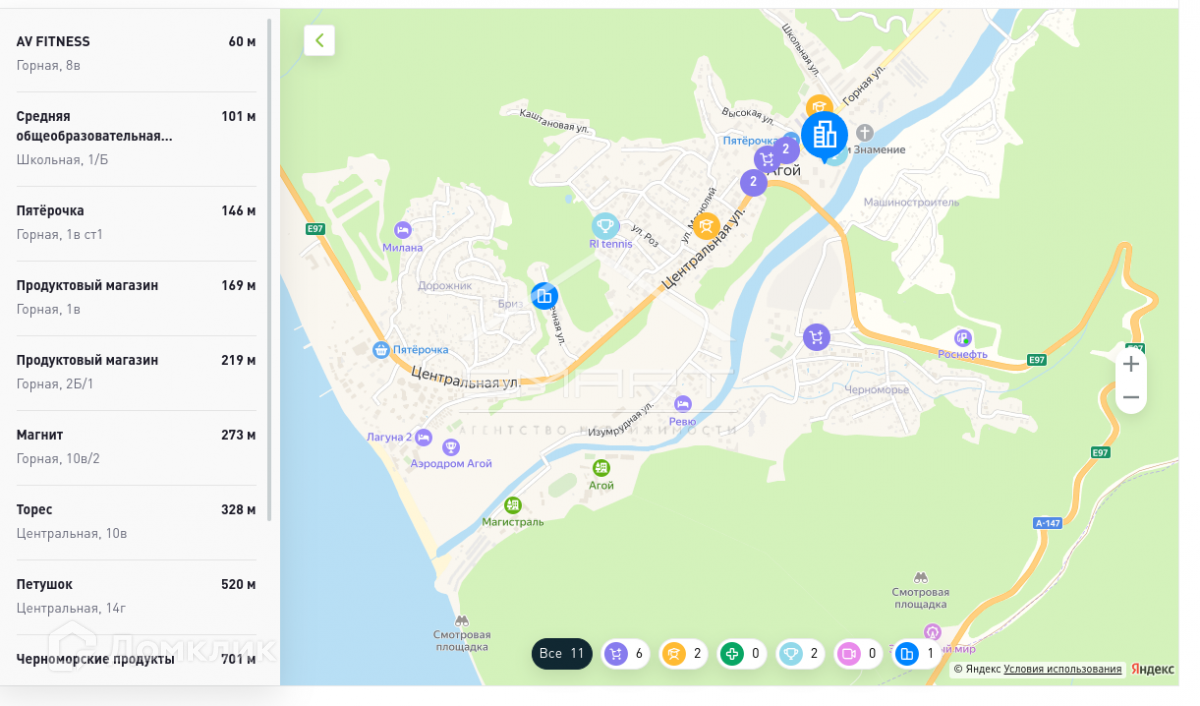
Task: Zoom out on the map
Action: pos(1131,397)
